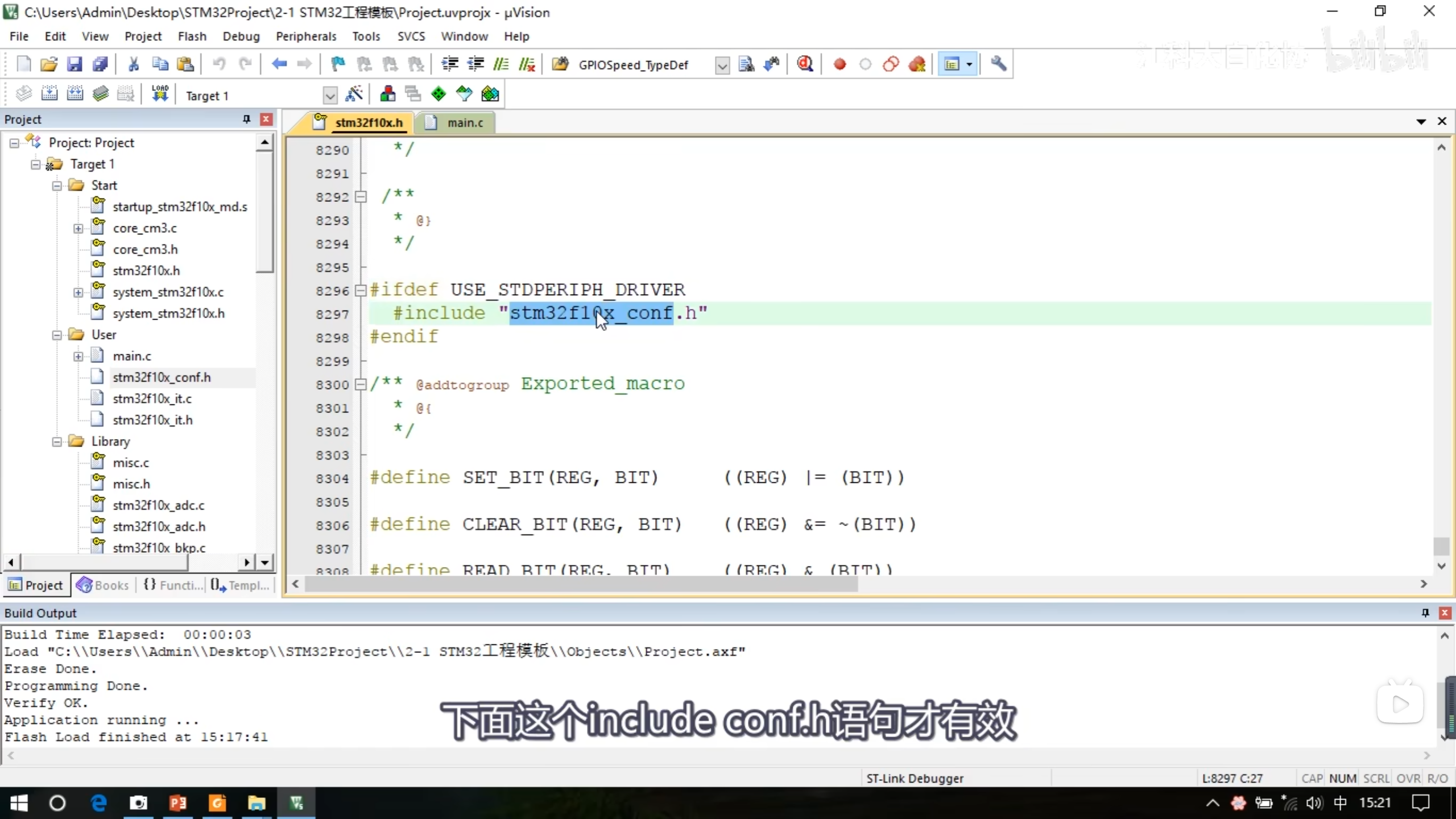This screenshot has height=819, width=1456.
Task: Switch to the Books panel tab
Action: pos(104,585)
